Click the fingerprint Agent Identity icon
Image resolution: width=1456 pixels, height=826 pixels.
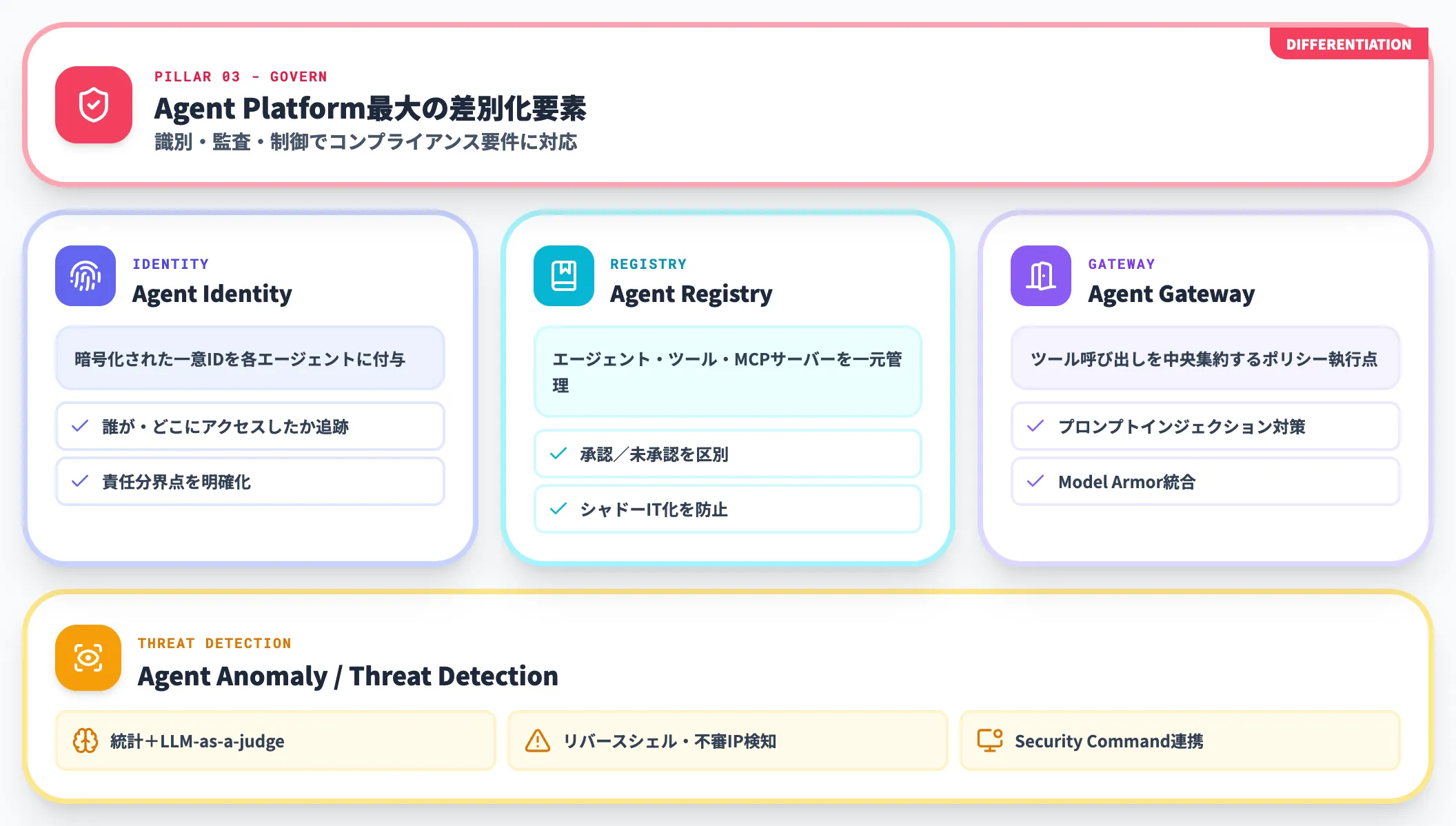(x=85, y=276)
